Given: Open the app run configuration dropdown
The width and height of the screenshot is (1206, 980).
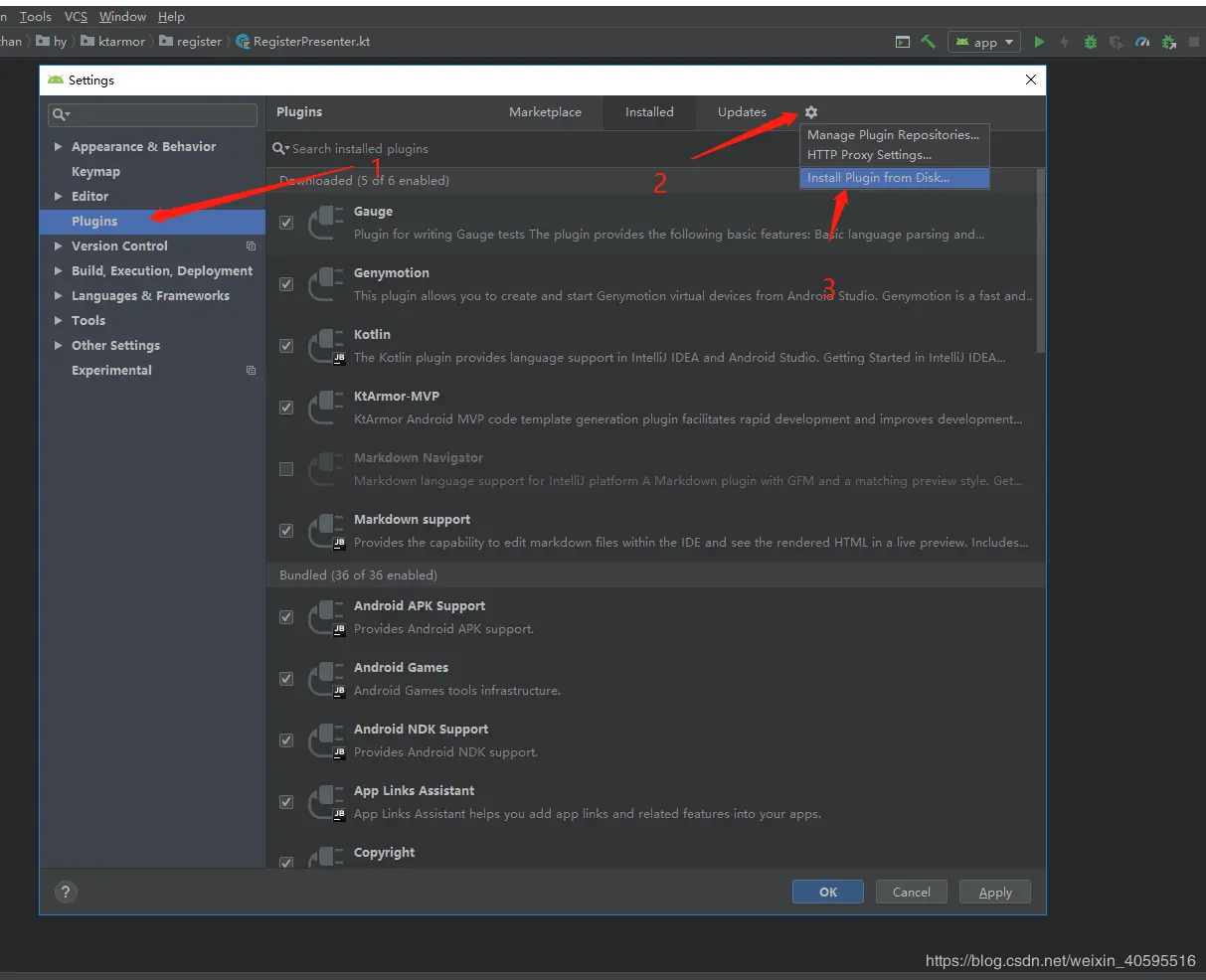Looking at the screenshot, I should tap(984, 42).
